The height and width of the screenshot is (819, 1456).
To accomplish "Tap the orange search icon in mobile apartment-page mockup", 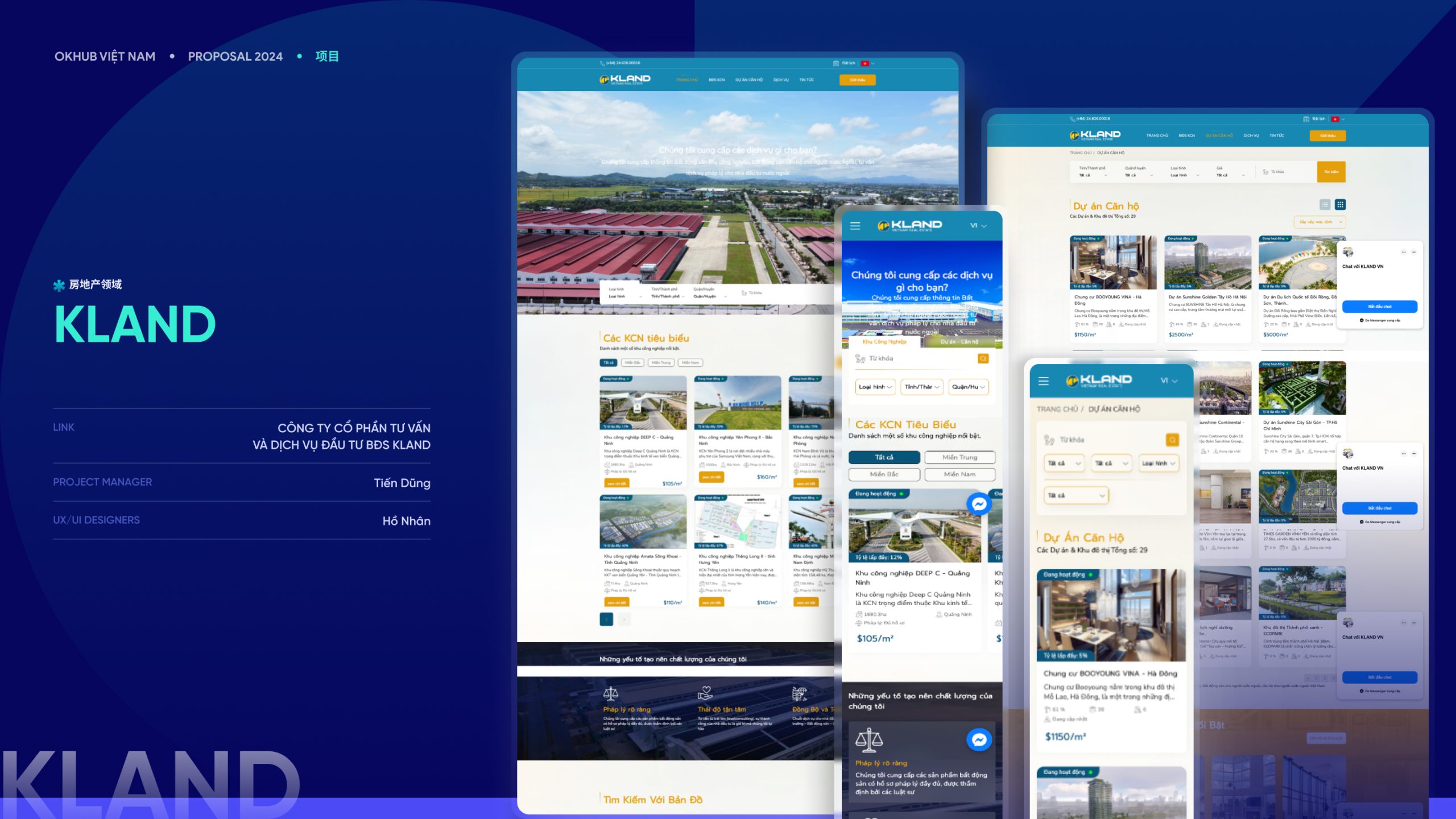I will (x=1172, y=440).
